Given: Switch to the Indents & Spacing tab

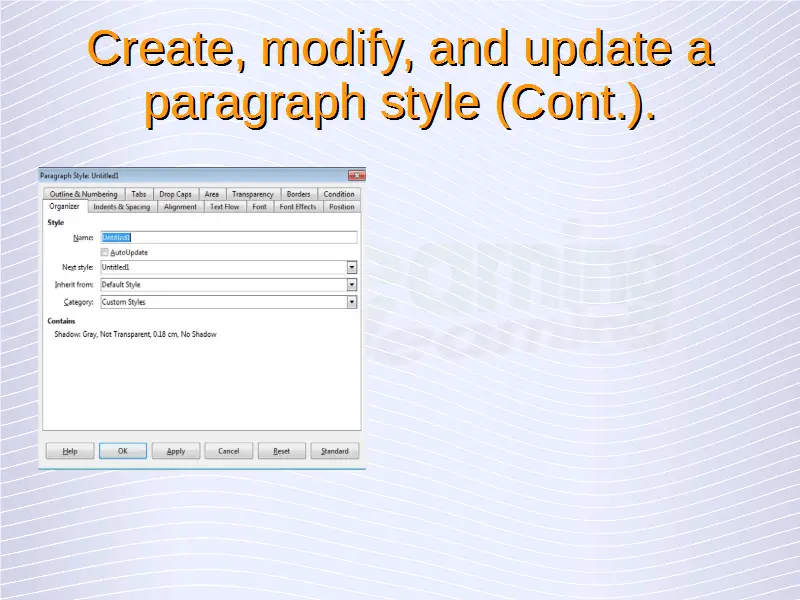Looking at the screenshot, I should tap(121, 207).
